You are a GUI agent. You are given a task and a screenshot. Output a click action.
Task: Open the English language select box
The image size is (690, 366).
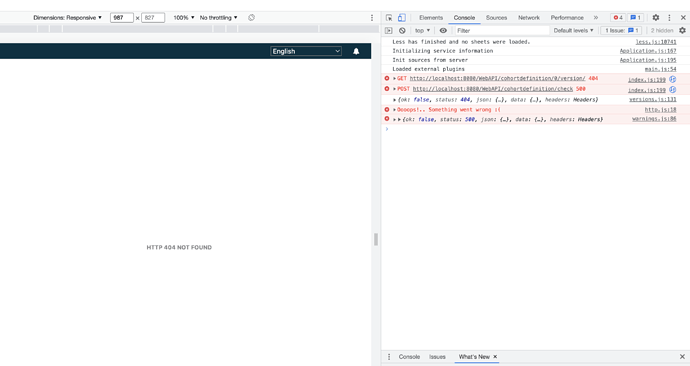pos(306,51)
